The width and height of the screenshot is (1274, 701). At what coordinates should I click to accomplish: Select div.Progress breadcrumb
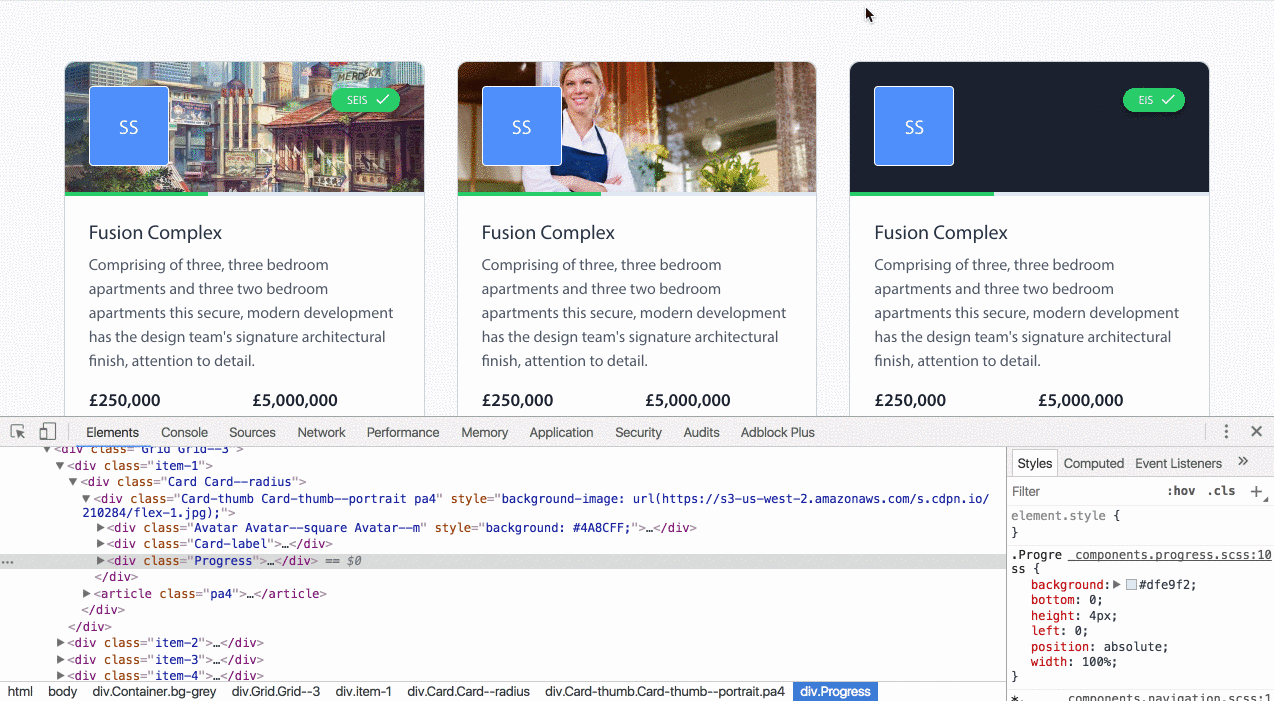[x=835, y=691]
